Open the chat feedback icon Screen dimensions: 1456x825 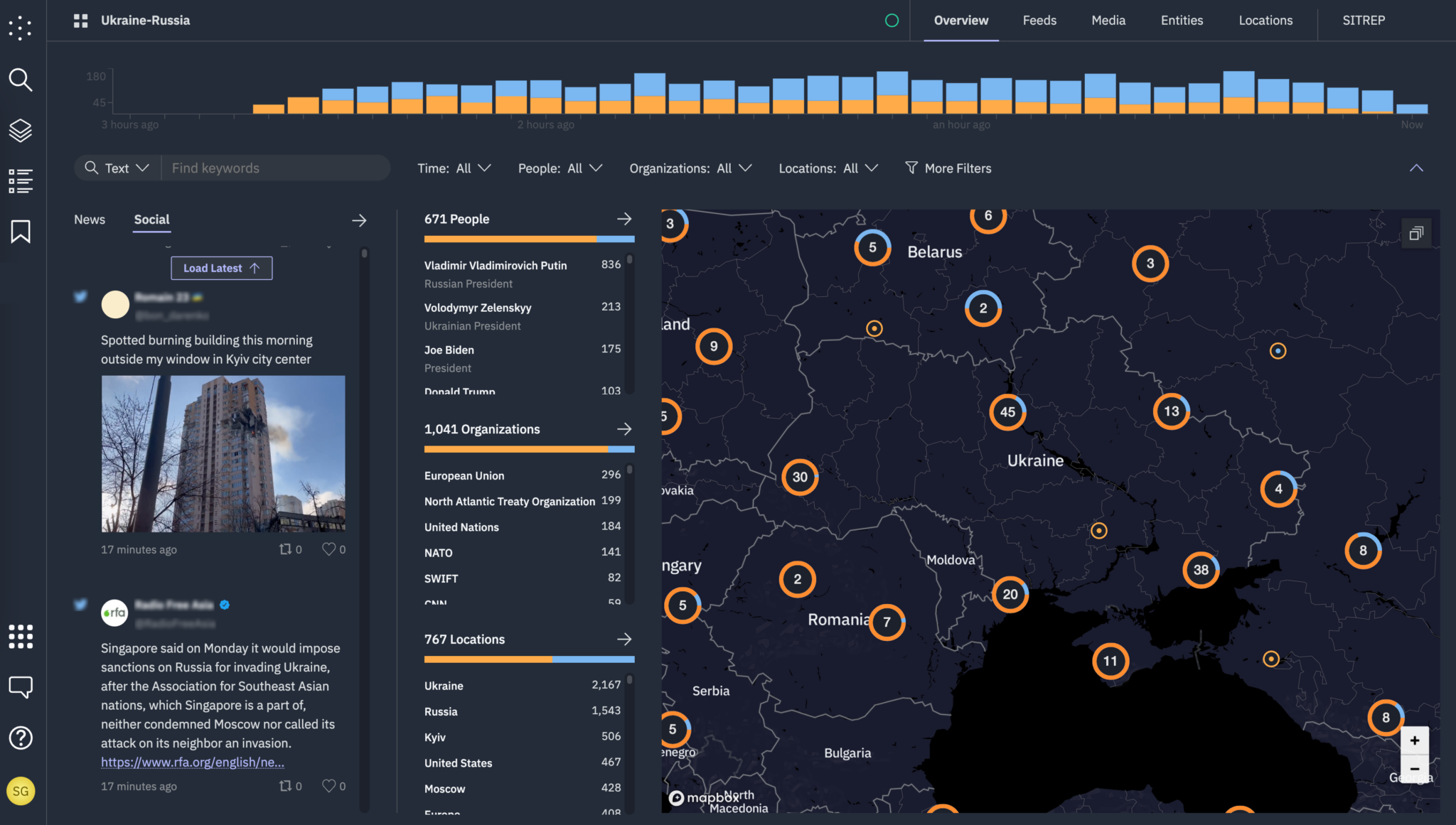tap(21, 686)
